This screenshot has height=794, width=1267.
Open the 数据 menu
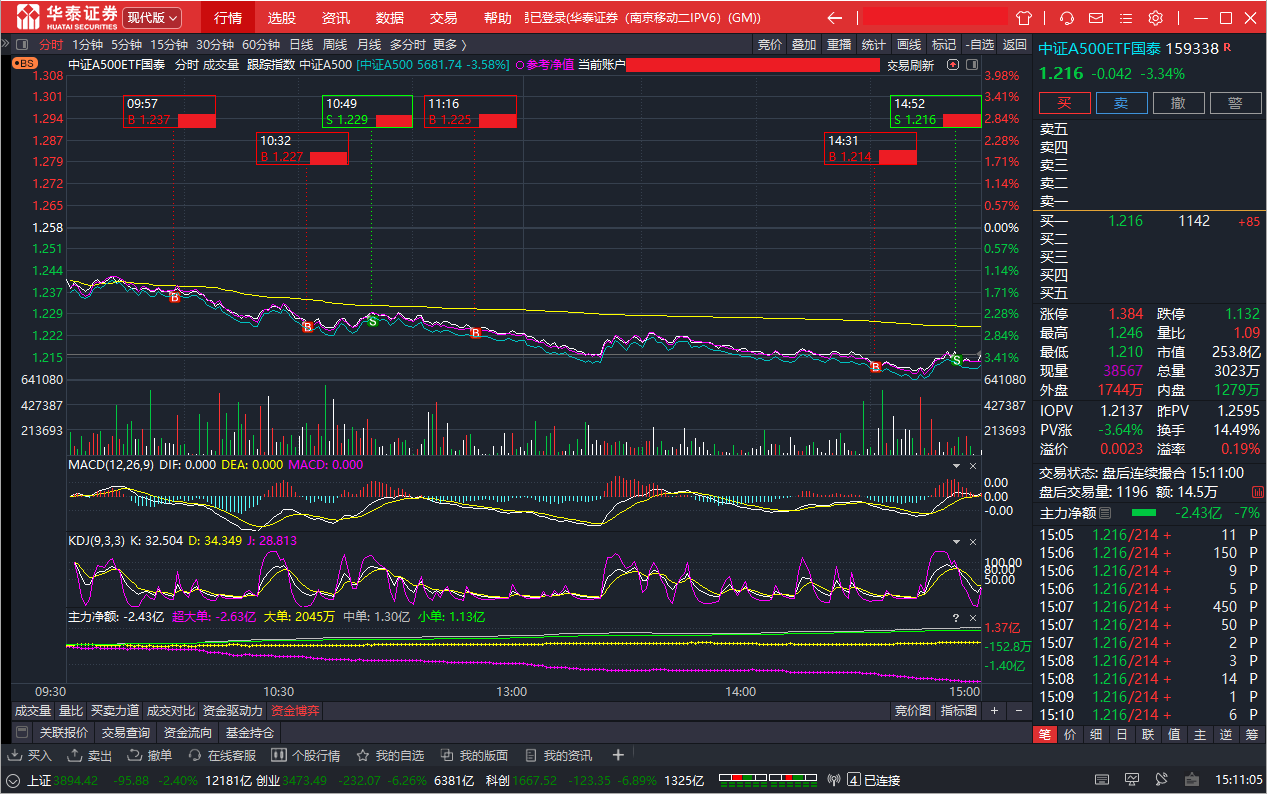(x=390, y=18)
